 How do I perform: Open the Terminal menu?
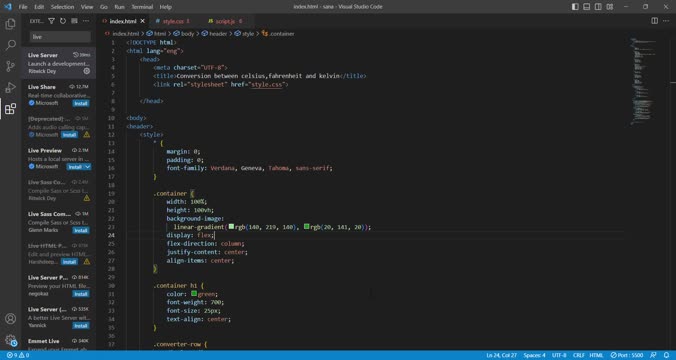click(x=142, y=6)
